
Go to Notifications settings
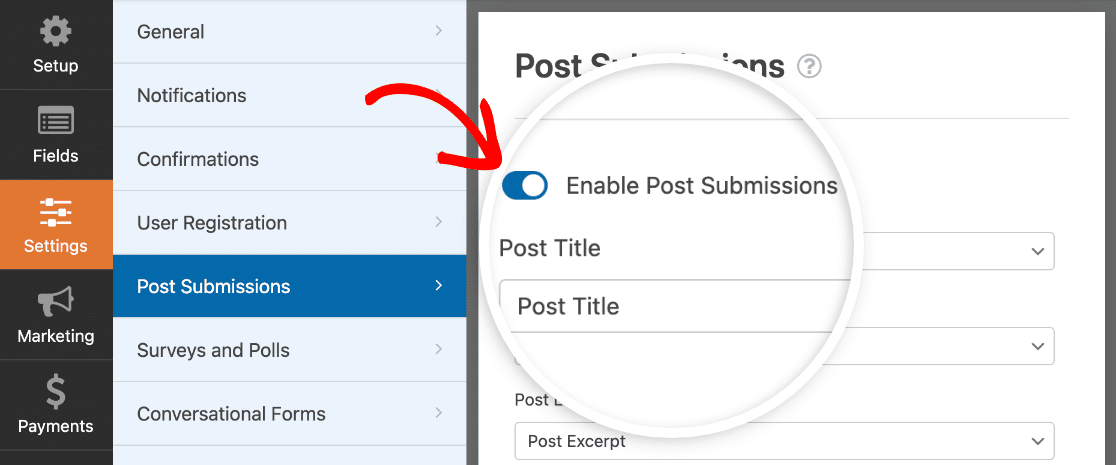(x=289, y=96)
